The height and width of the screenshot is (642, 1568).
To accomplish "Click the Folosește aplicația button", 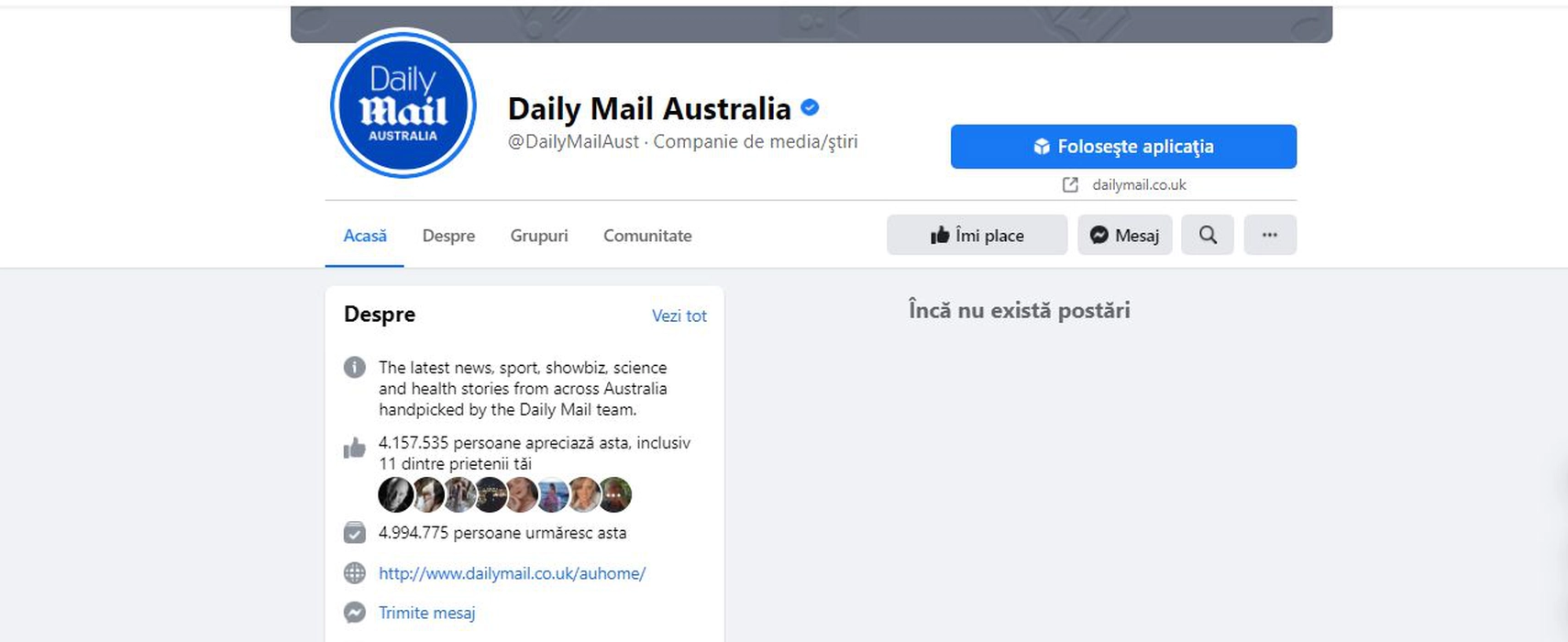I will 1123,147.
